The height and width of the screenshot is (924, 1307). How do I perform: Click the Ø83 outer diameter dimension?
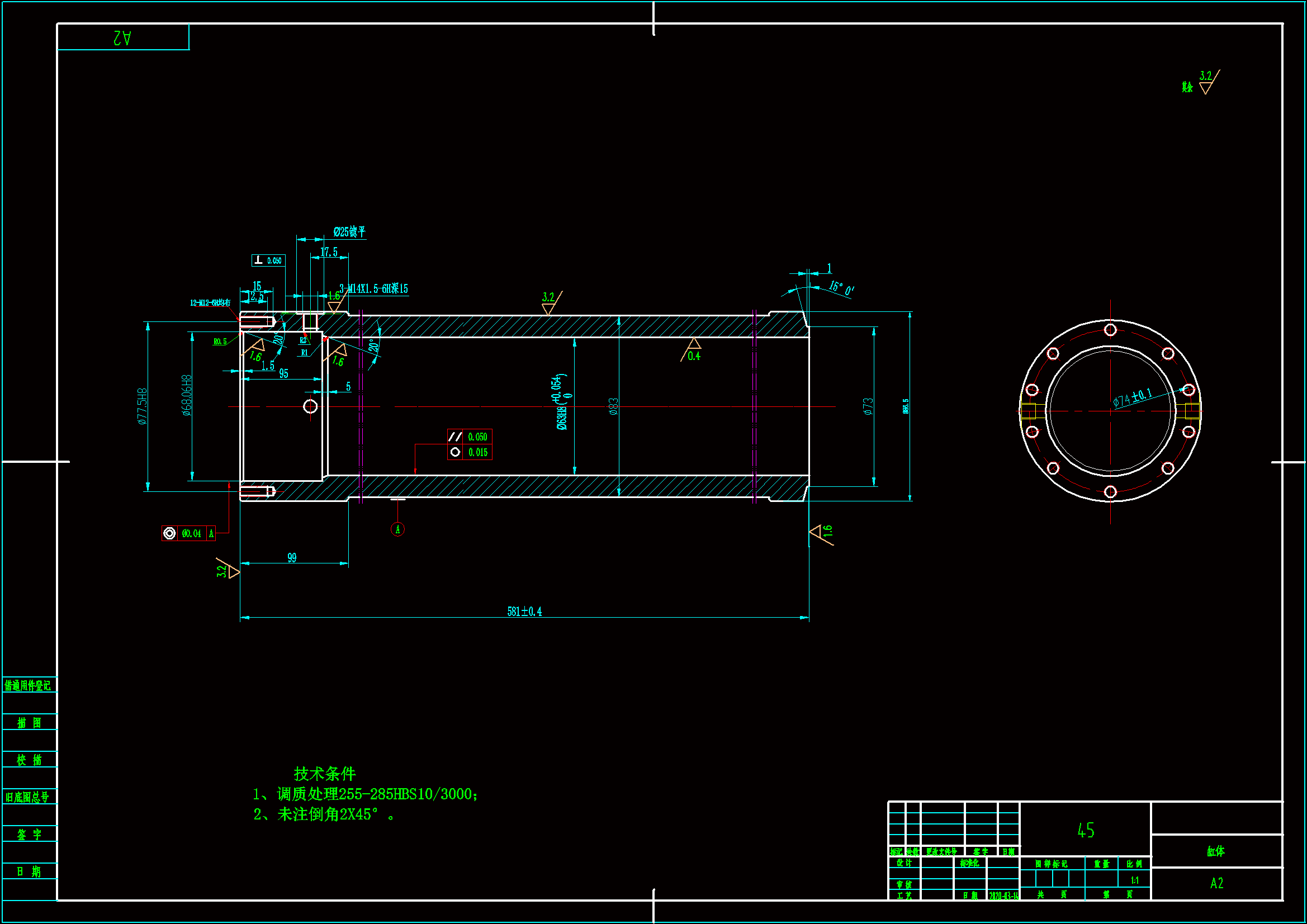tap(613, 406)
